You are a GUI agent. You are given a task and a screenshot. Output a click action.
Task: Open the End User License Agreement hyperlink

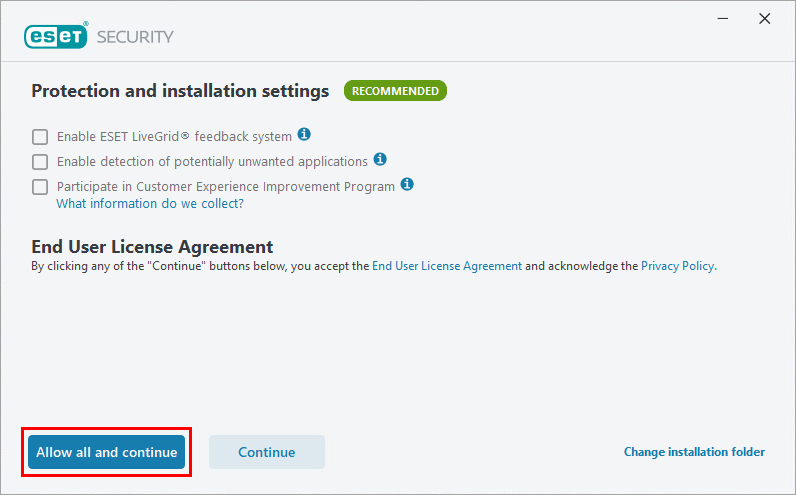(447, 266)
